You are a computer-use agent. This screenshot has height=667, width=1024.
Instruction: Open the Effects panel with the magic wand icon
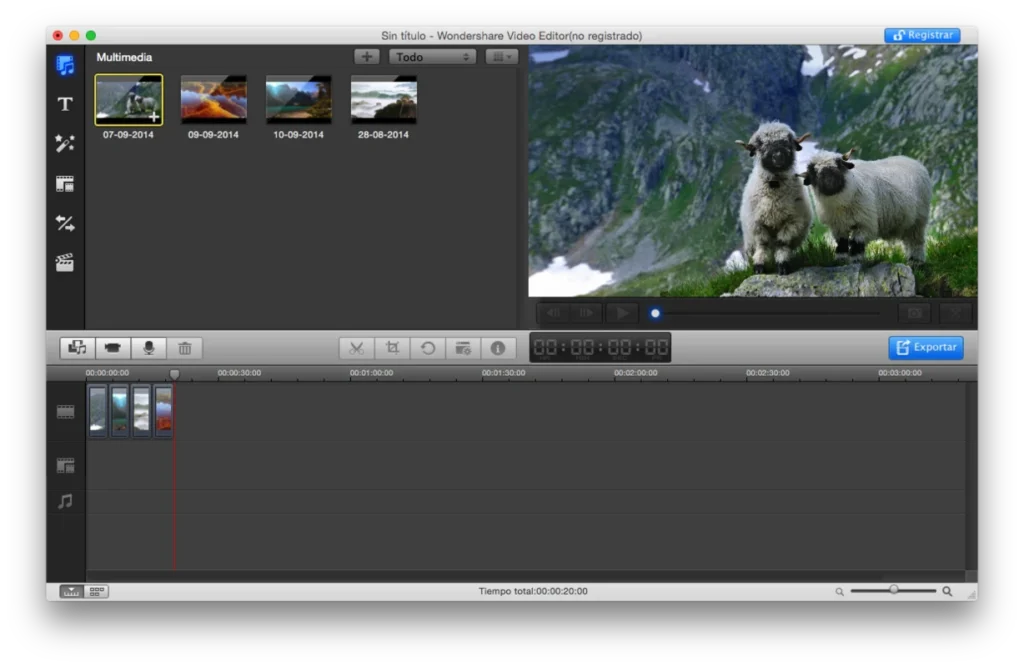[64, 144]
